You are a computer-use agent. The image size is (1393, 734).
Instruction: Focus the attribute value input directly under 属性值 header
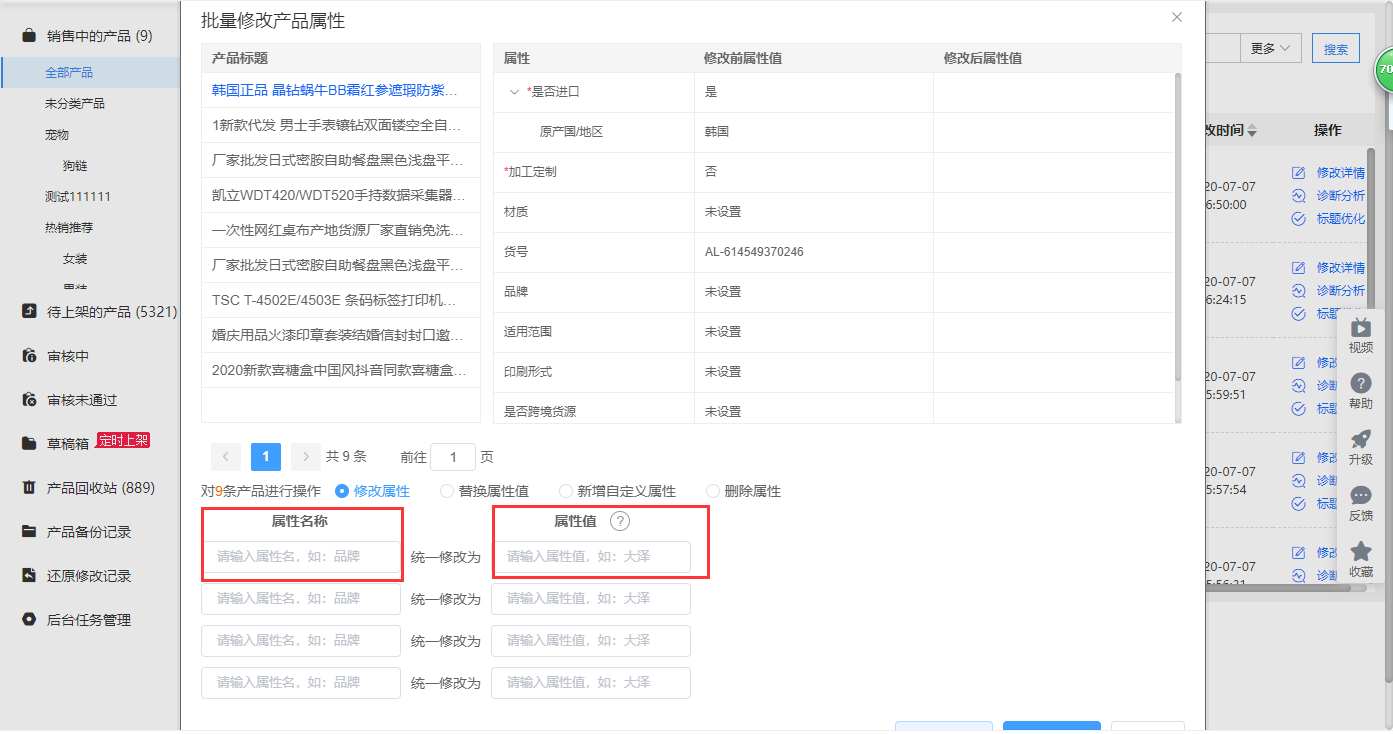pos(591,557)
